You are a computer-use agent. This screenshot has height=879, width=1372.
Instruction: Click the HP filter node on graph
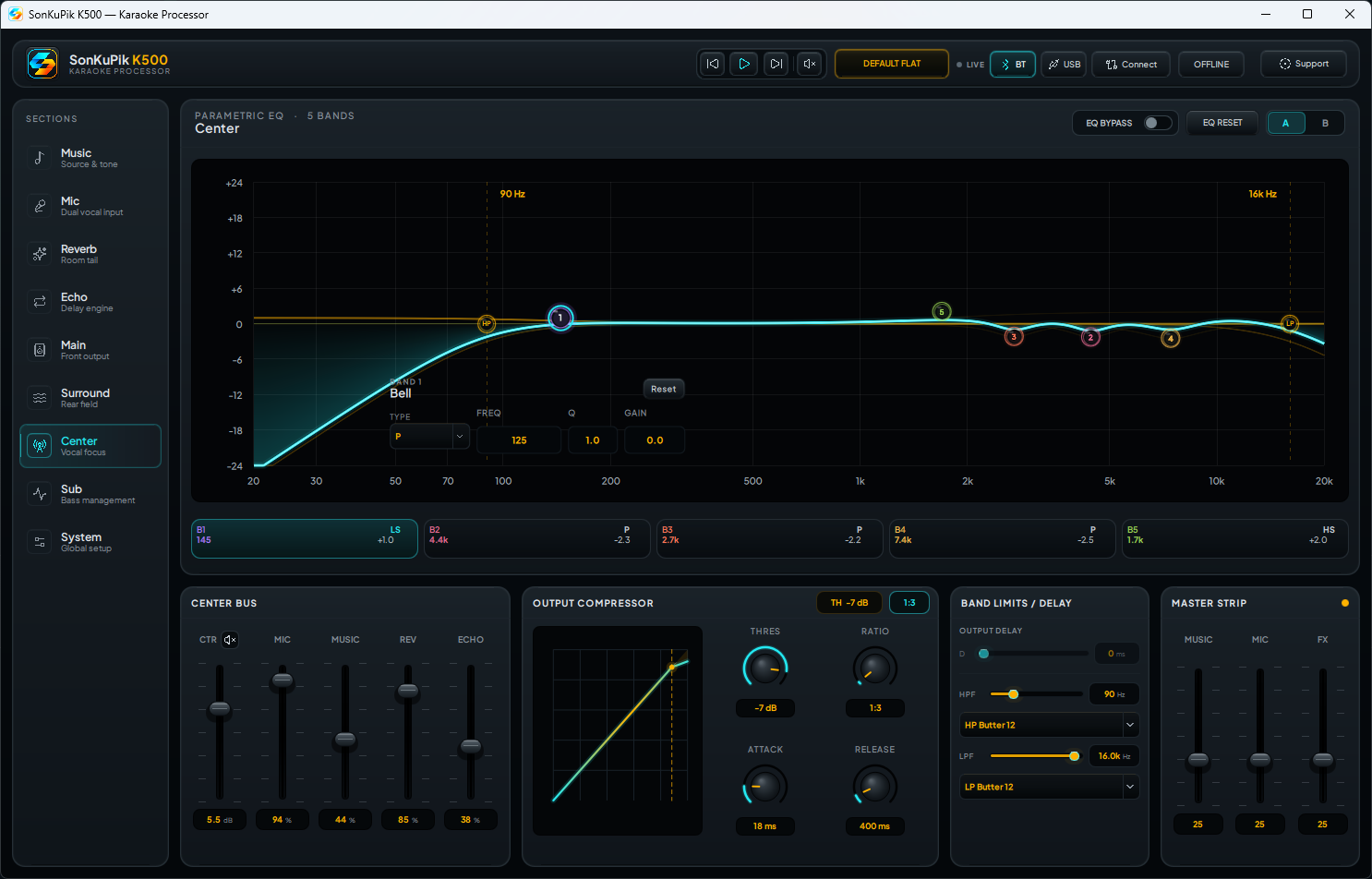point(487,324)
